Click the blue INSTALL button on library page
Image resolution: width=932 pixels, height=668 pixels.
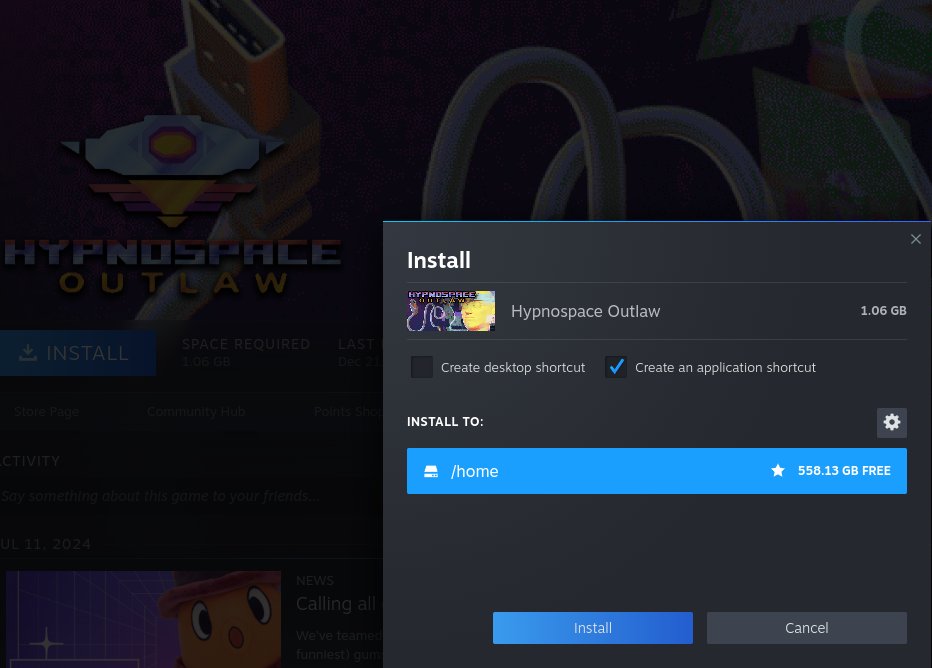[78, 353]
